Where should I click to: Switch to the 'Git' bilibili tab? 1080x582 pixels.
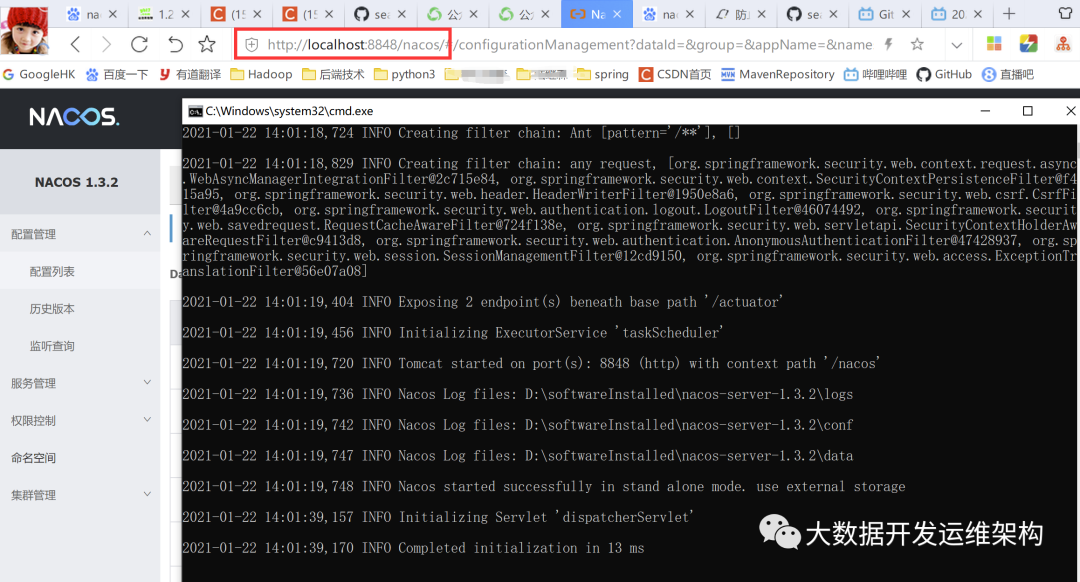(x=884, y=14)
